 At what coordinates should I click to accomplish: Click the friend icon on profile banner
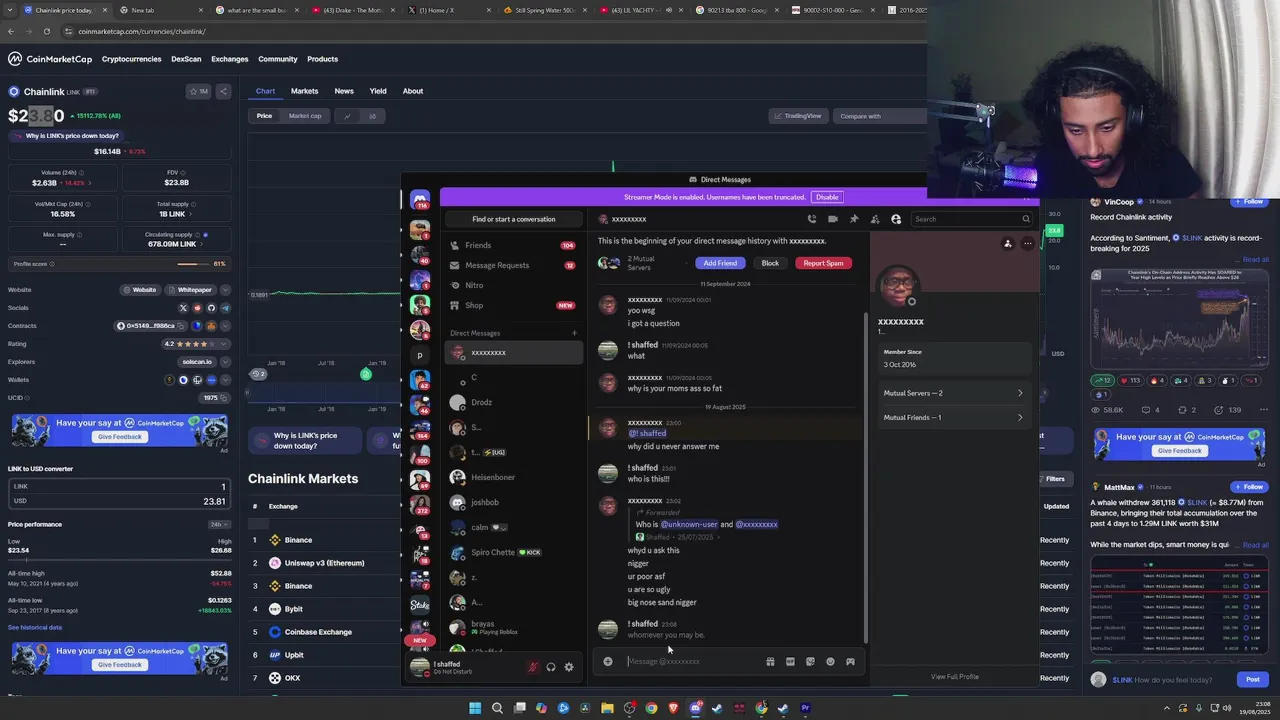[1008, 243]
